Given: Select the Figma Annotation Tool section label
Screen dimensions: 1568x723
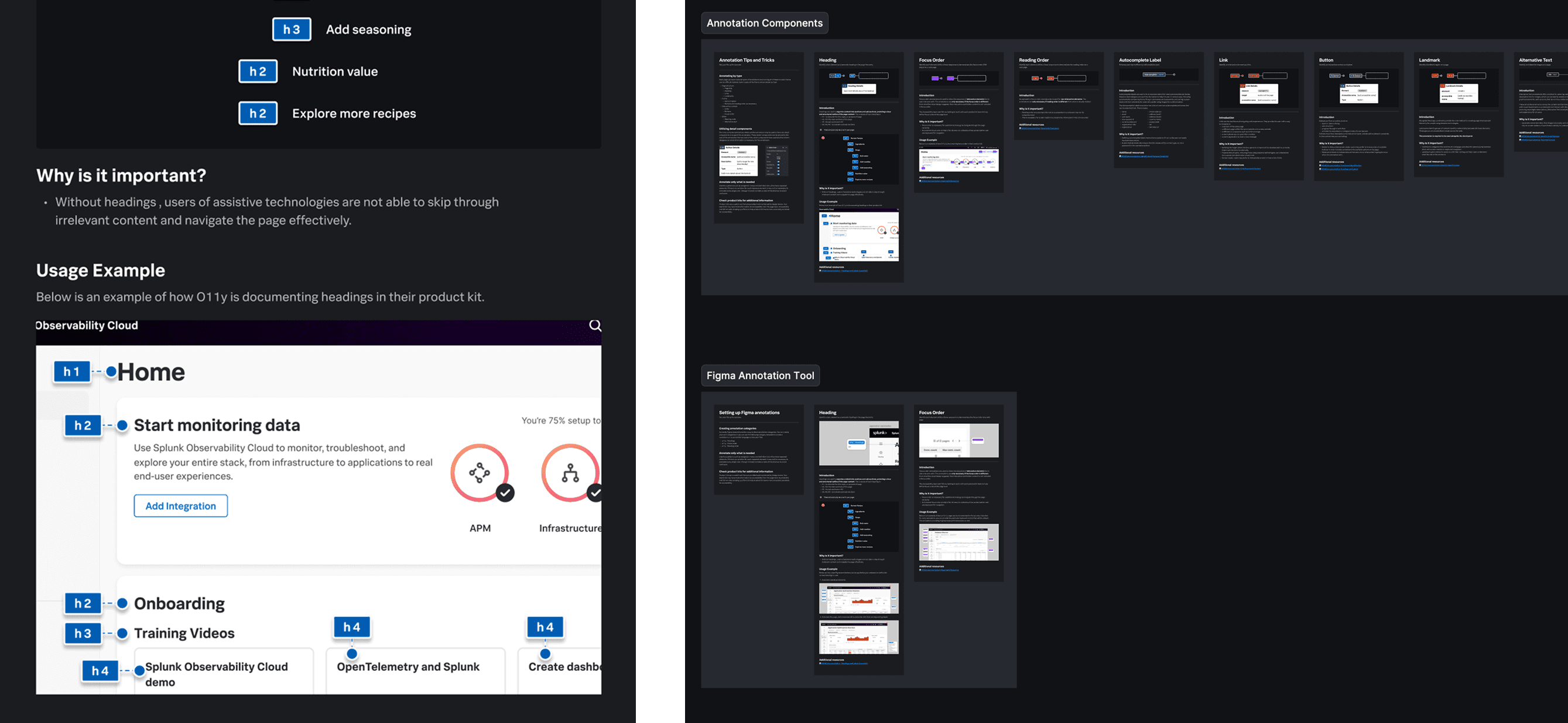Looking at the screenshot, I should point(759,375).
